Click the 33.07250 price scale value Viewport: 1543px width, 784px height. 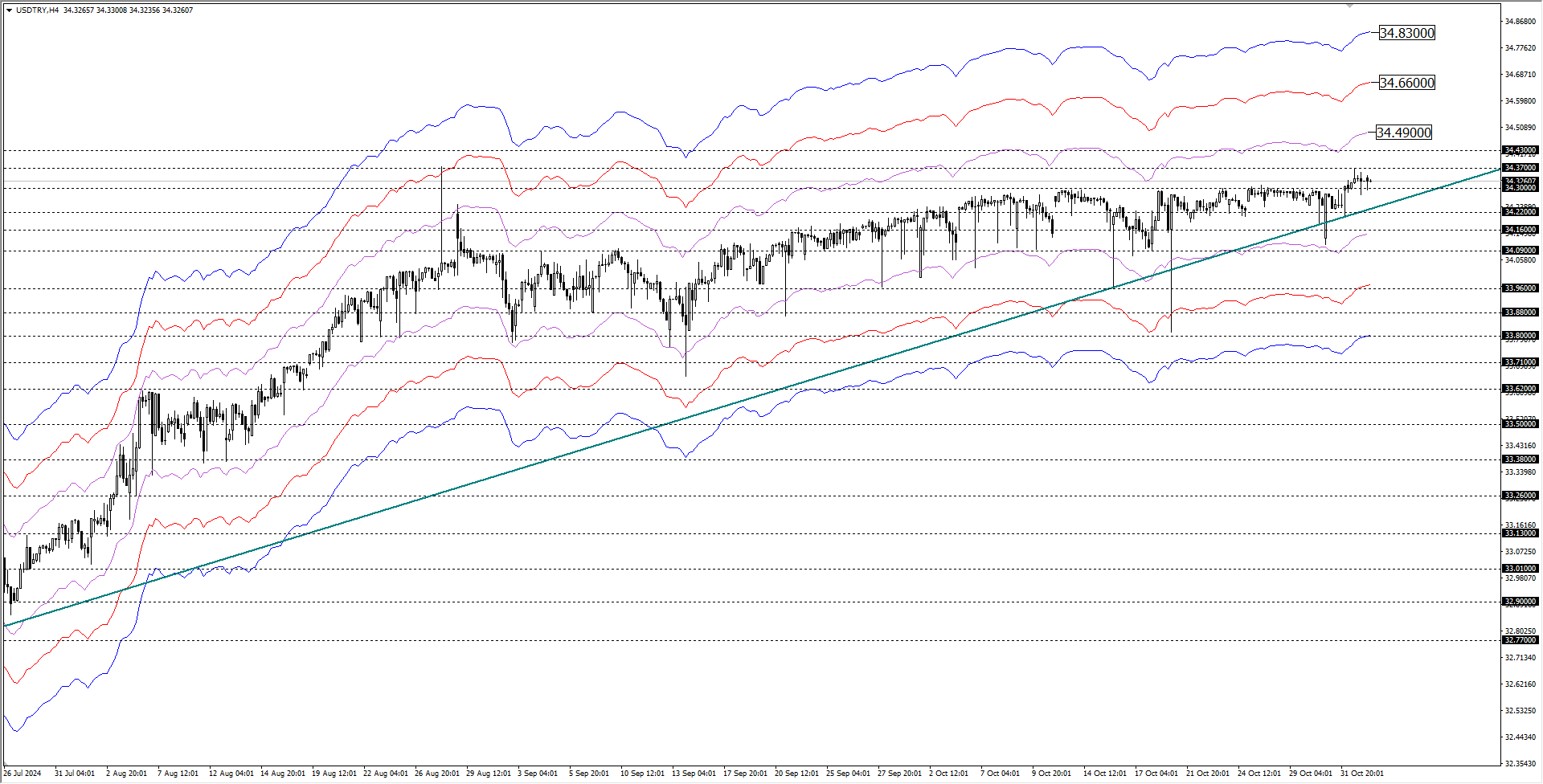click(x=1520, y=552)
